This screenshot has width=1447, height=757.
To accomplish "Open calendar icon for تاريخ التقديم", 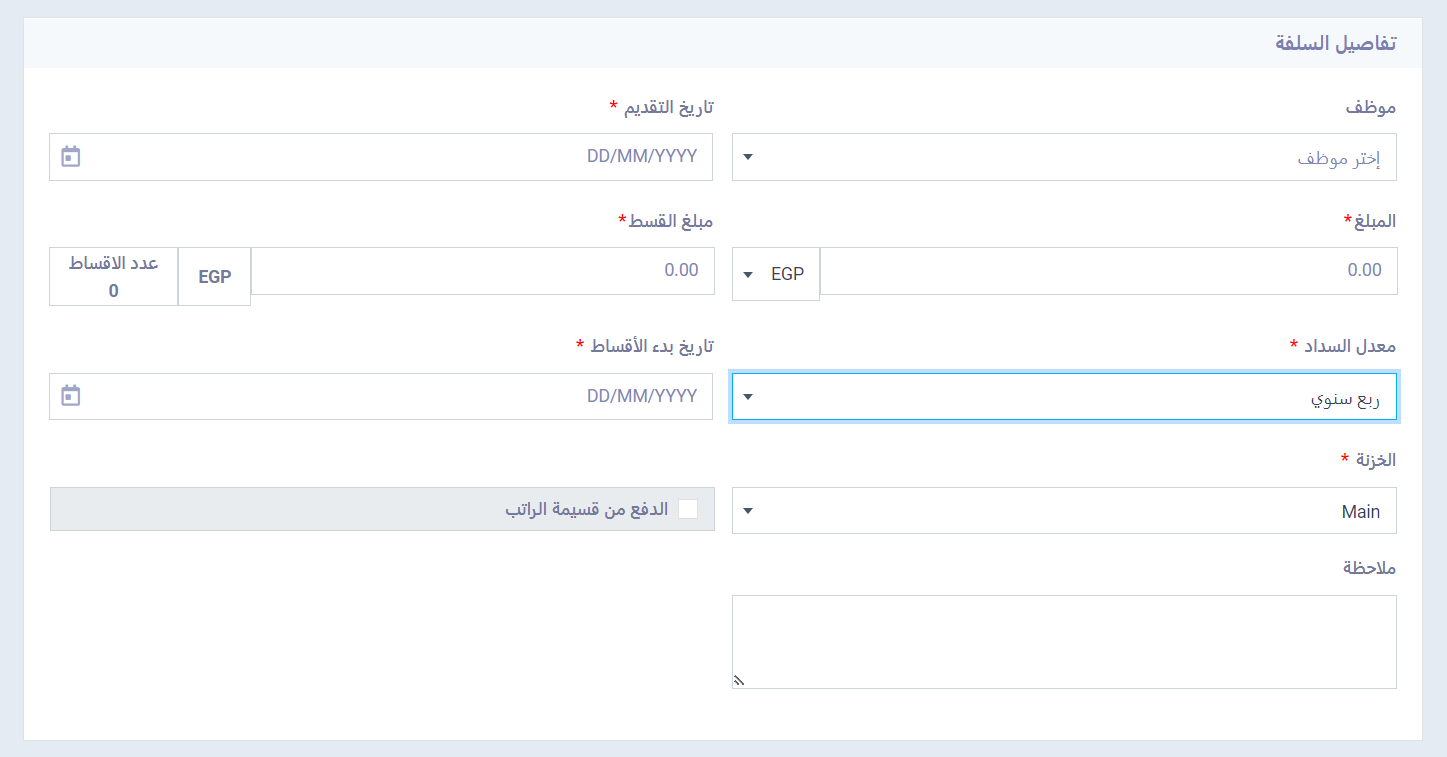I will (70, 157).
